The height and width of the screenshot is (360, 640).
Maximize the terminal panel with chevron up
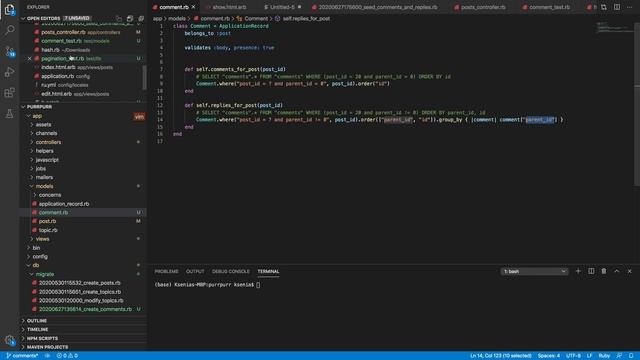(x=617, y=271)
